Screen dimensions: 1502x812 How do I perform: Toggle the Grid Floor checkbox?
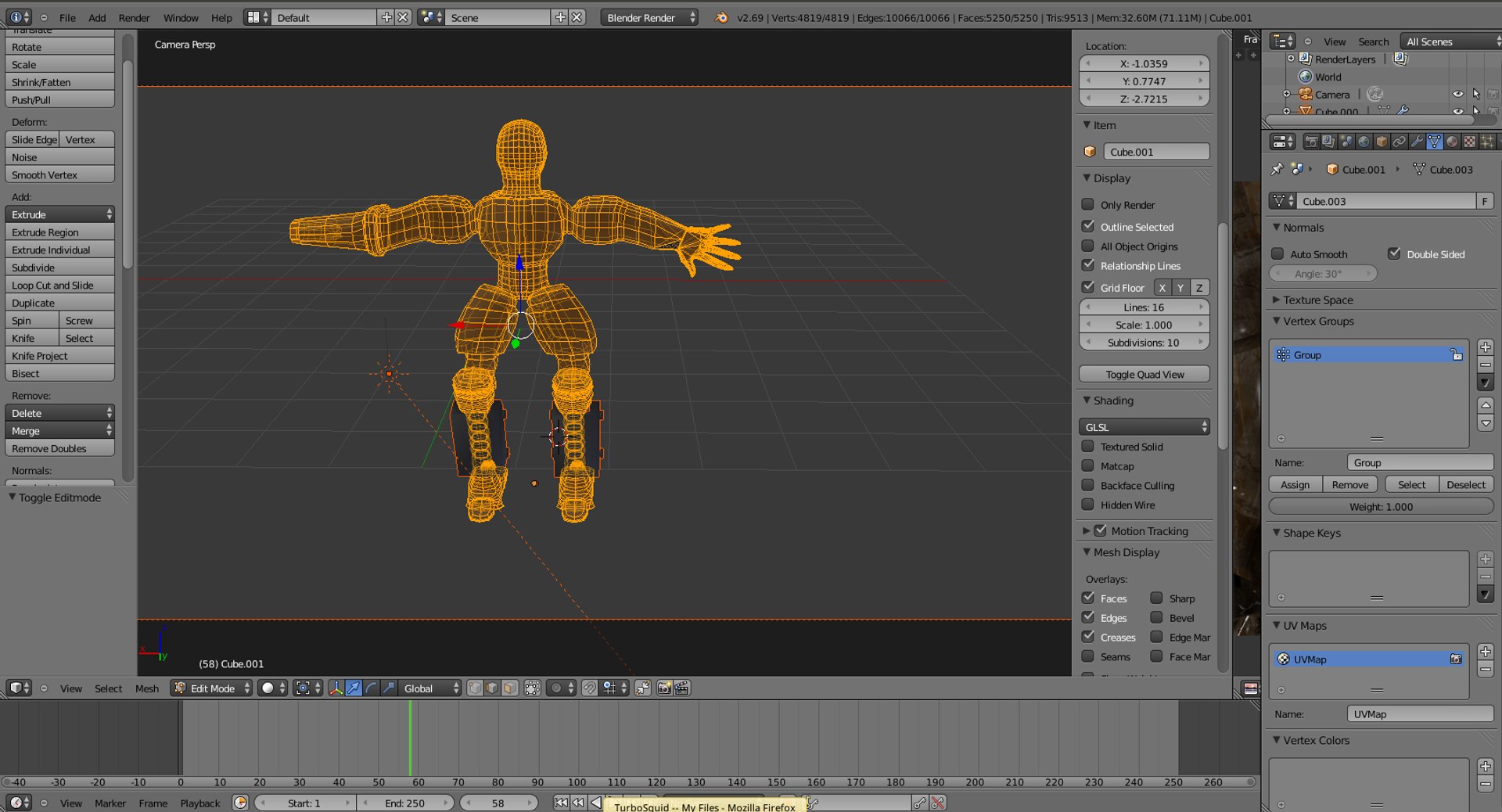click(x=1087, y=287)
